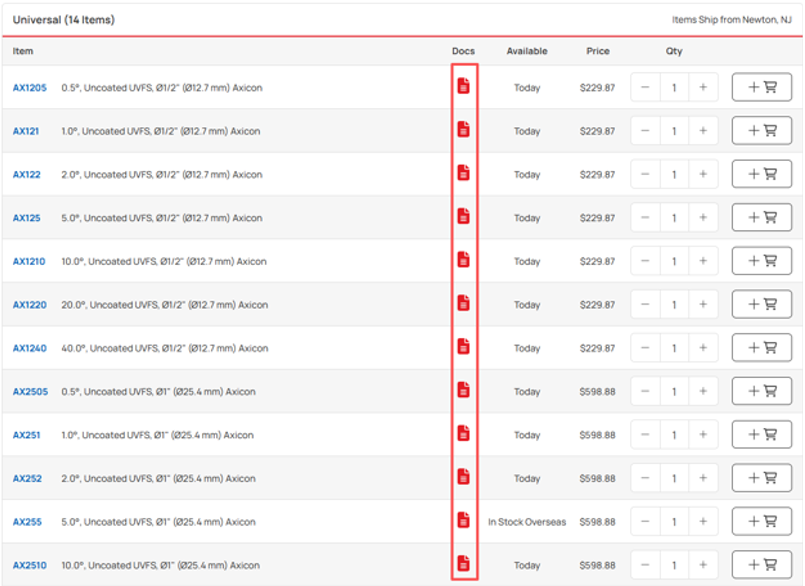Decrease quantity for AX252
805x586 pixels.
[x=645, y=478]
